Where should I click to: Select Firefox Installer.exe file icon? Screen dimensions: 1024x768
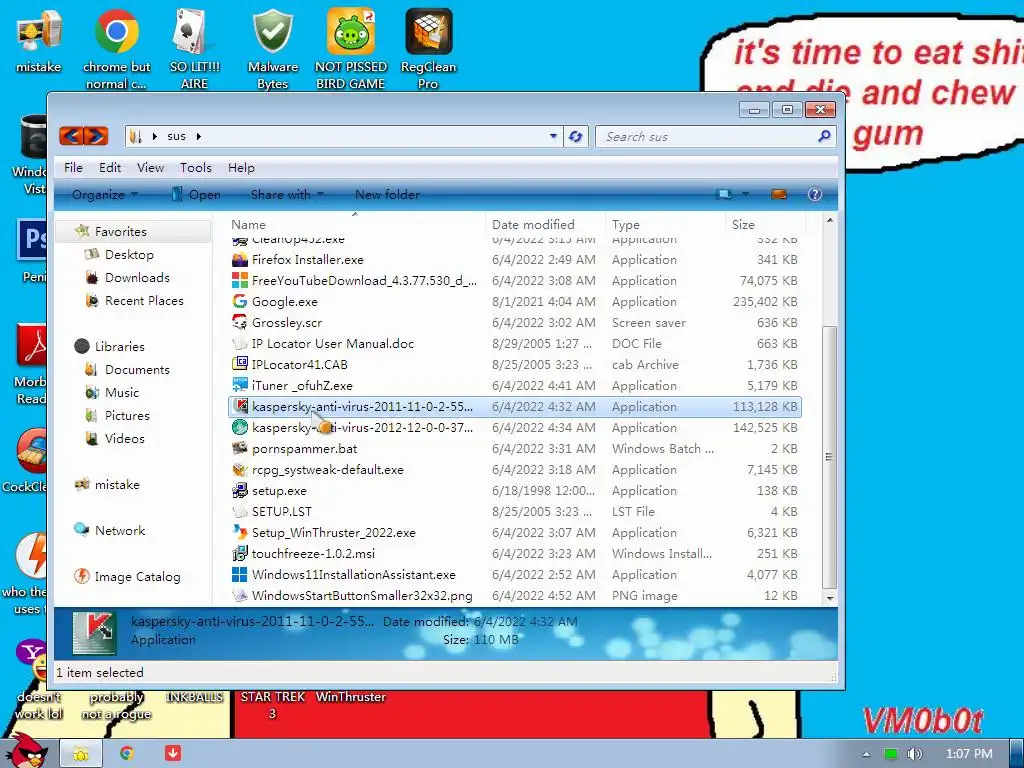[240, 259]
